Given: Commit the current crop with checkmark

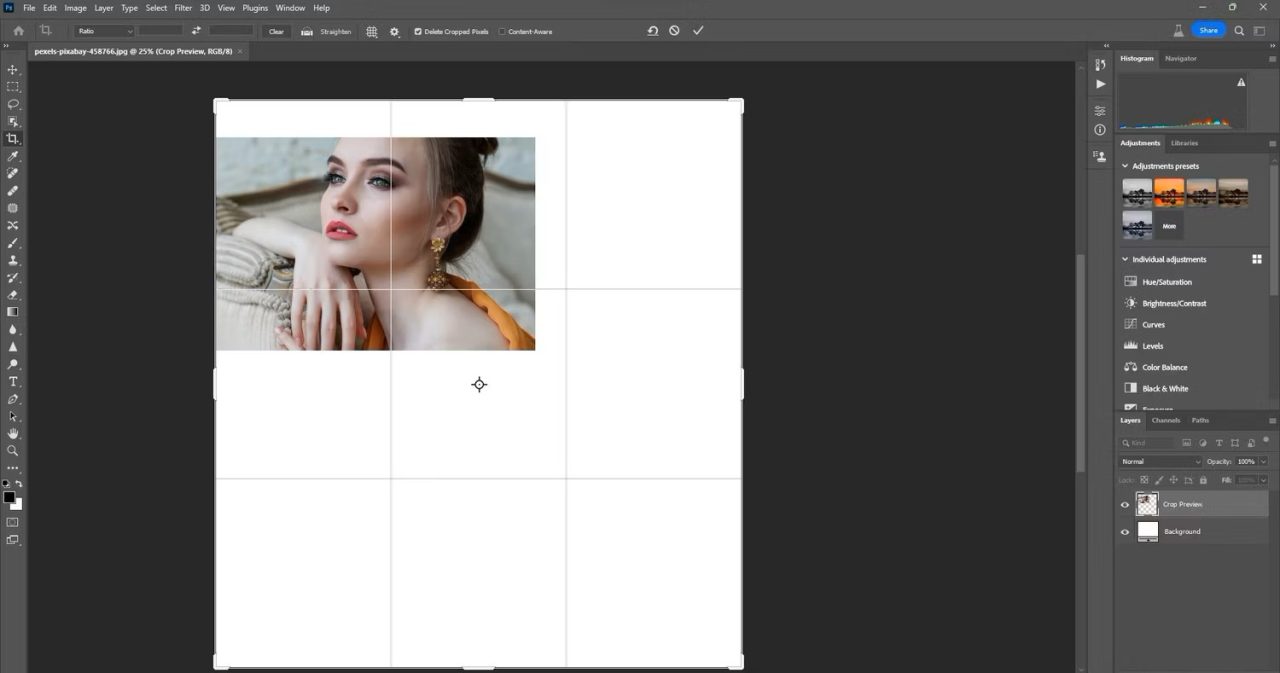Looking at the screenshot, I should (698, 31).
